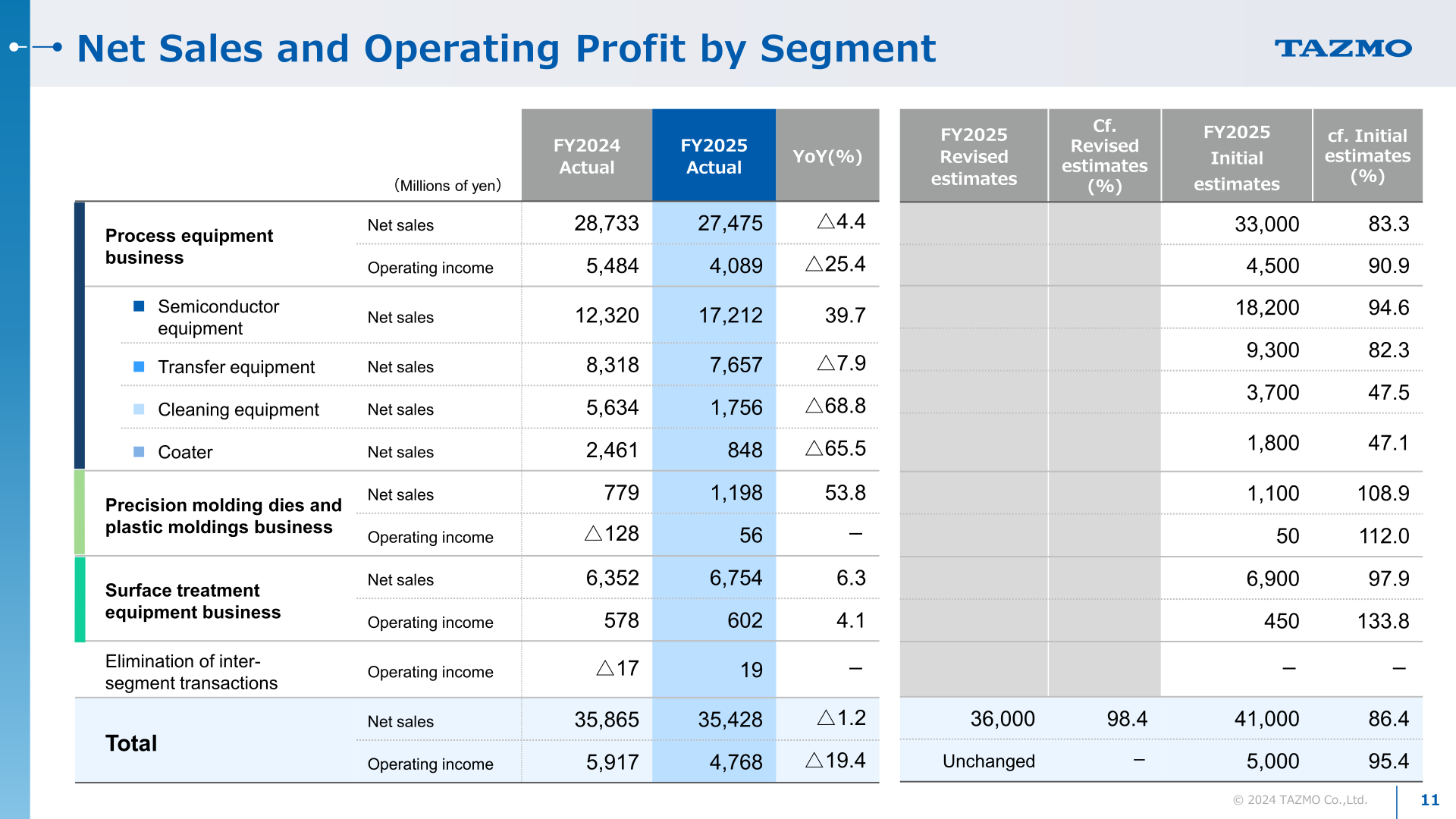Click the revised estimate value 36,000
1456x819 pixels.
pos(1003,718)
